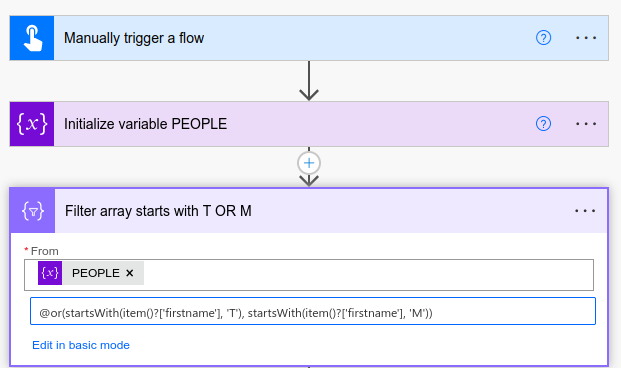Click the PEOPLE token variable icon
The width and height of the screenshot is (621, 368).
50,273
